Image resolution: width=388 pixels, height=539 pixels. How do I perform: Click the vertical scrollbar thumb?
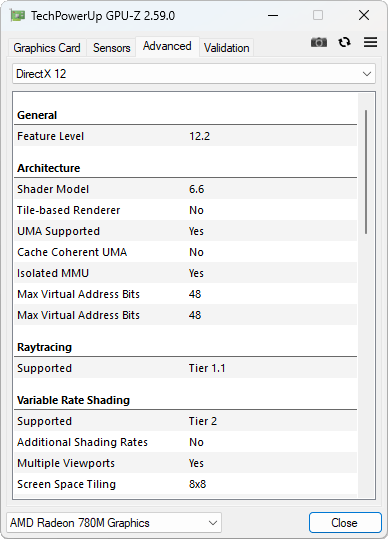[x=366, y=172]
